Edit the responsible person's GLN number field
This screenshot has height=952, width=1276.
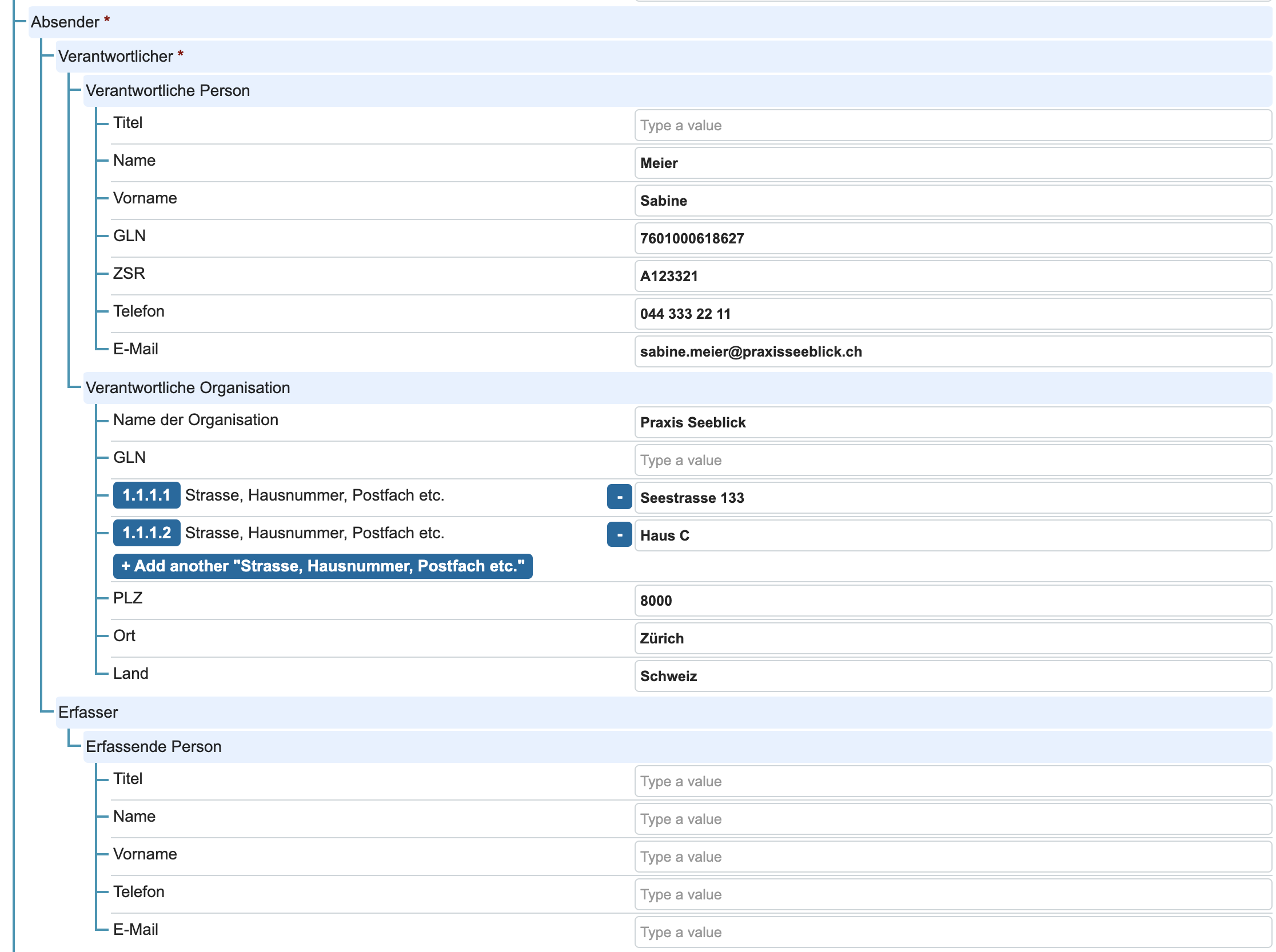click(x=952, y=239)
